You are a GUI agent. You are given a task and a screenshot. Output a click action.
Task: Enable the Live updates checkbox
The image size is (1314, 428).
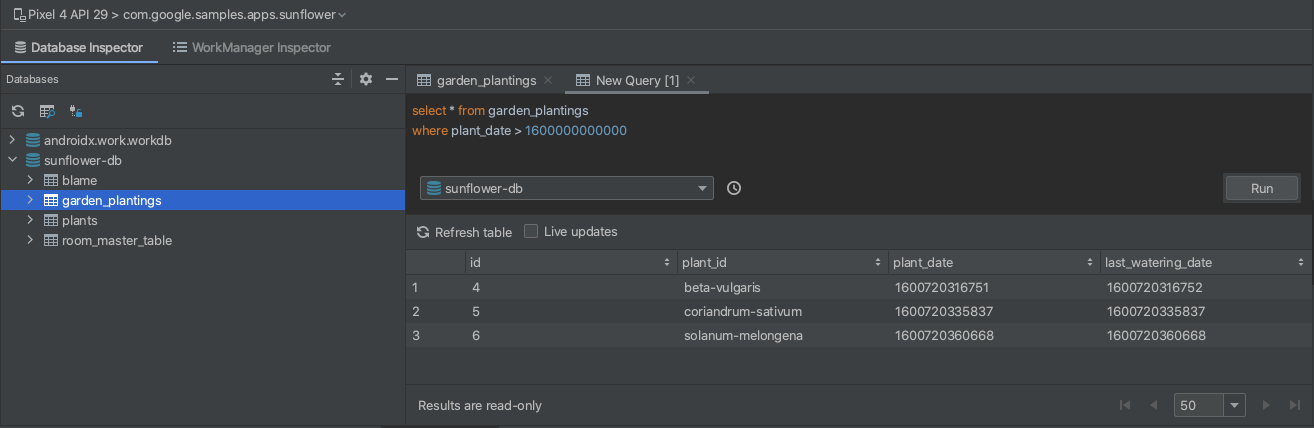point(531,231)
